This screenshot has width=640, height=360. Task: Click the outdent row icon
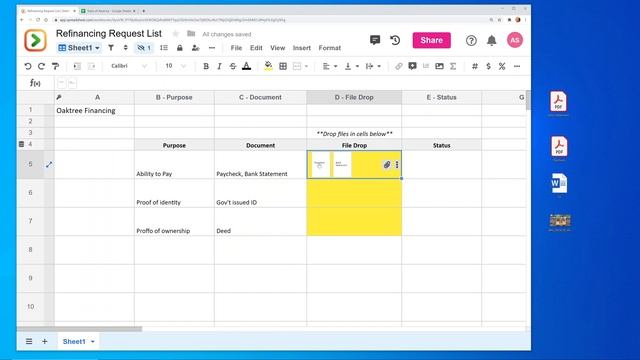point(91,66)
